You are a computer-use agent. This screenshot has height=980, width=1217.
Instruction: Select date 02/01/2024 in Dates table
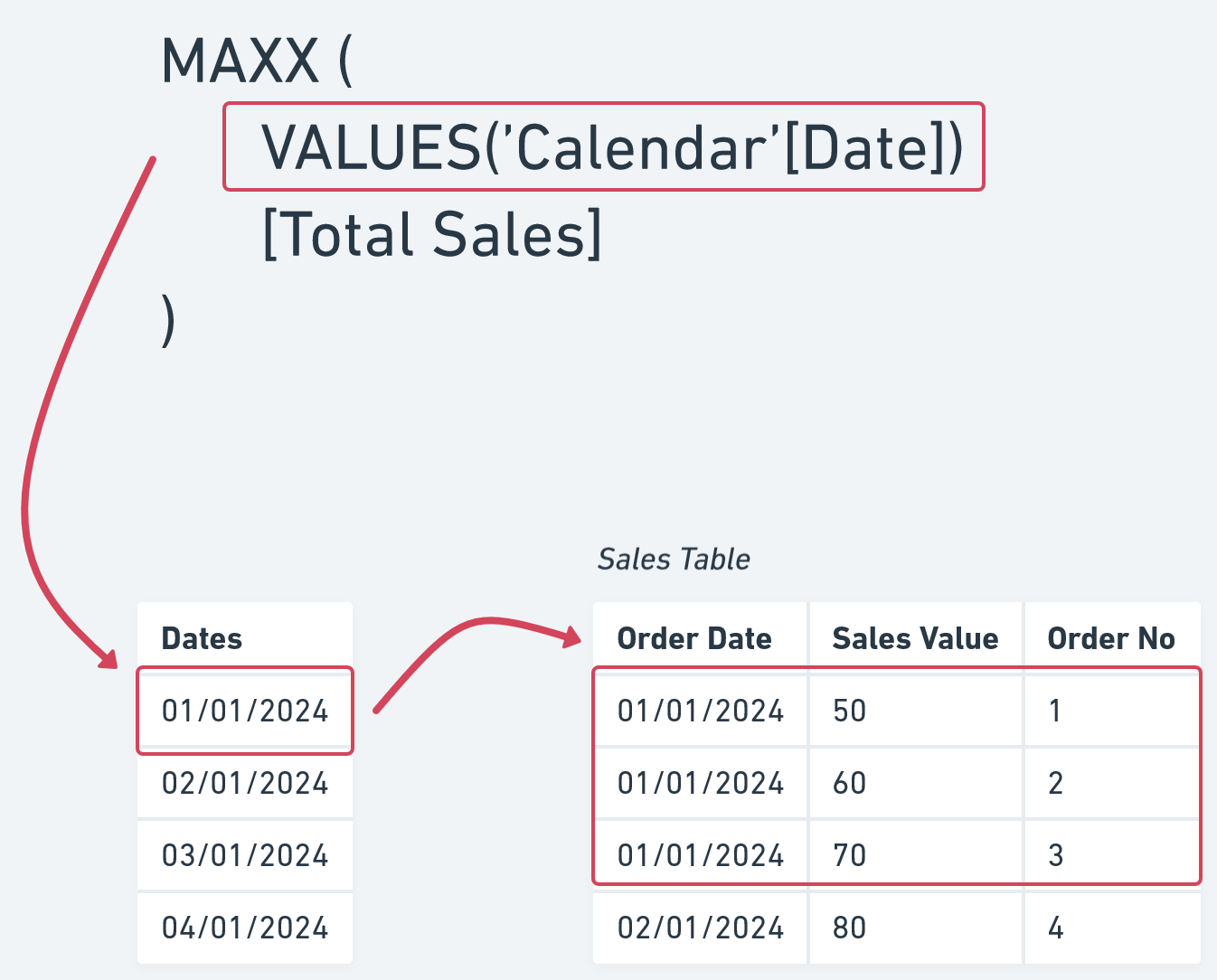(x=245, y=783)
